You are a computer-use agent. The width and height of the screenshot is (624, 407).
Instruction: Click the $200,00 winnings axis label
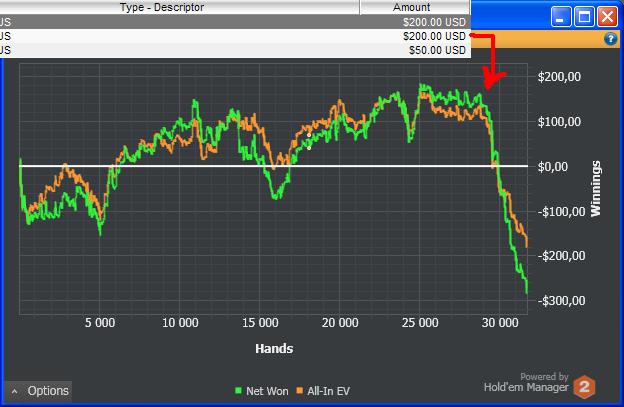click(559, 77)
